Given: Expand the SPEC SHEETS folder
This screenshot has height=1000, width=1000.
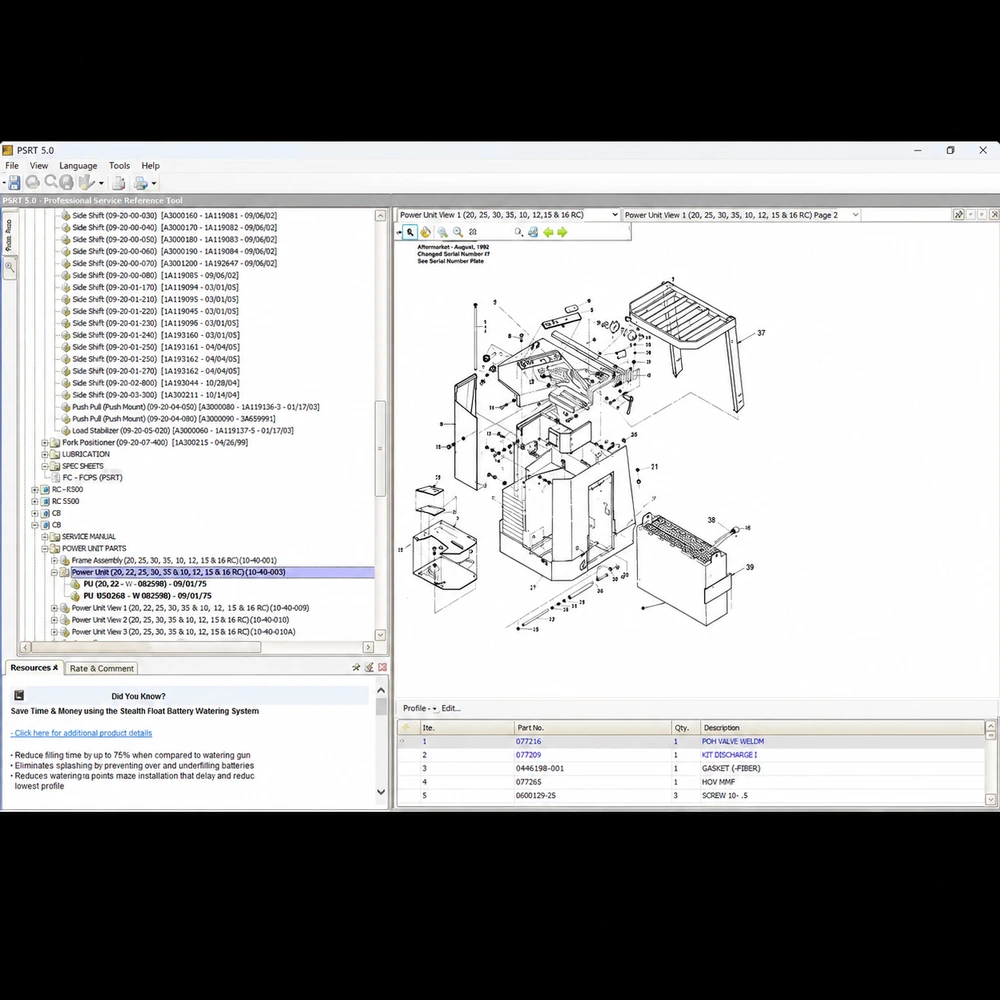Looking at the screenshot, I should pos(45,466).
